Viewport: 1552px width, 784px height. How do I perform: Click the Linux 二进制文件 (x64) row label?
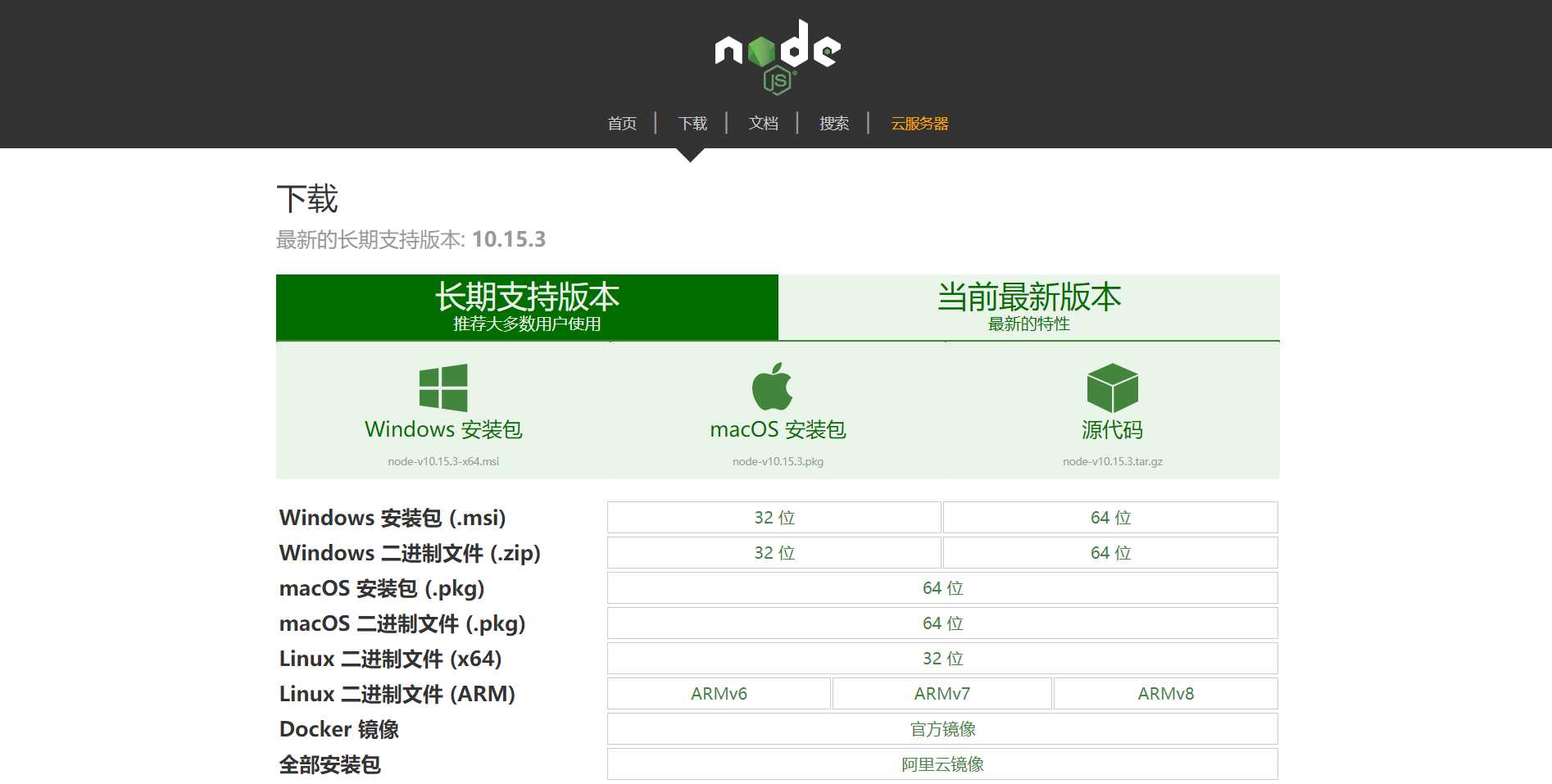[390, 659]
